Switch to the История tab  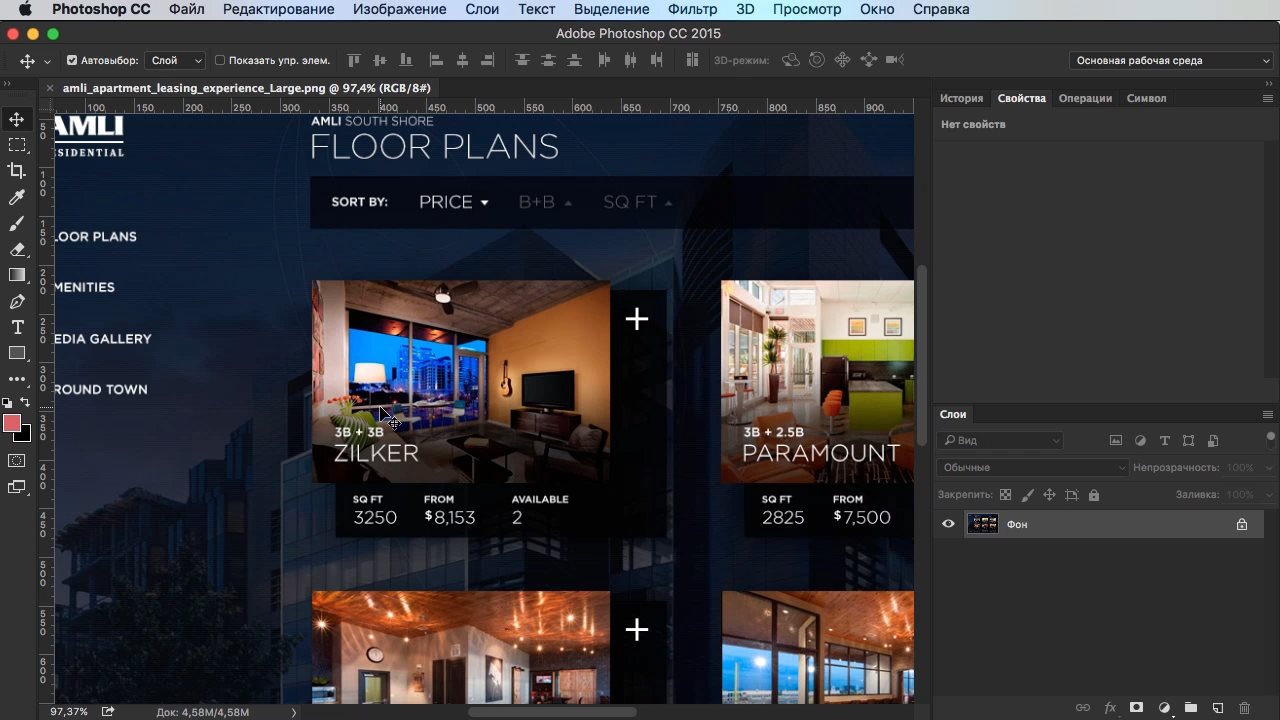coord(961,98)
